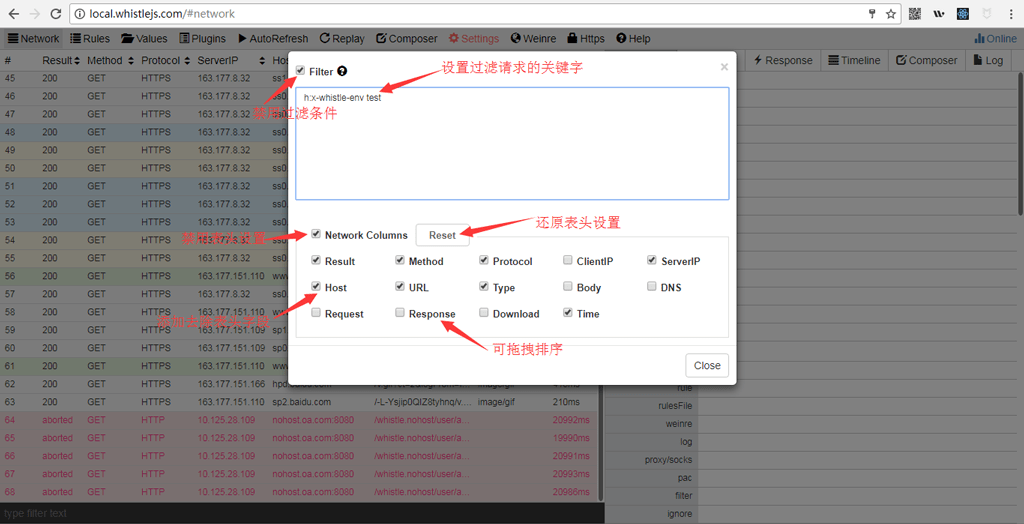Switch to the Values tab

tap(144, 39)
